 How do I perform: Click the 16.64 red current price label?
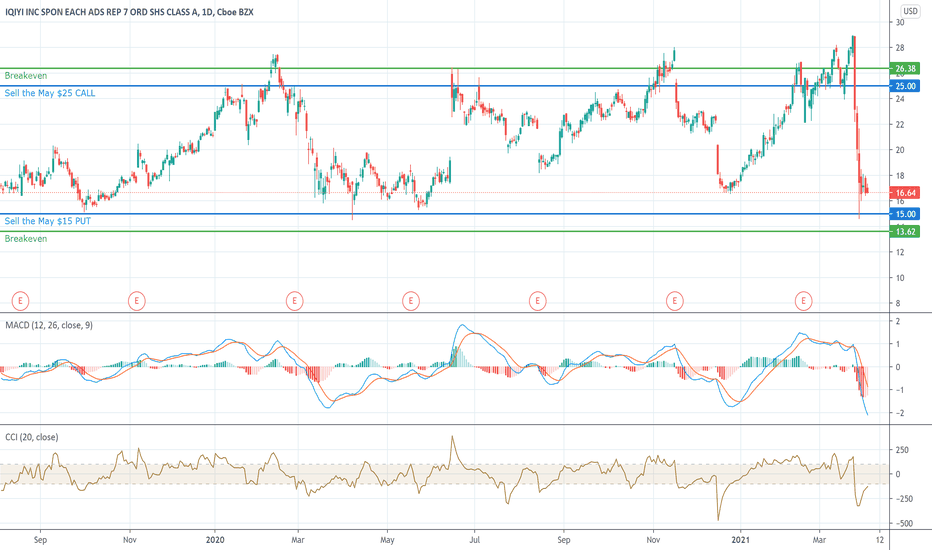tap(905, 193)
